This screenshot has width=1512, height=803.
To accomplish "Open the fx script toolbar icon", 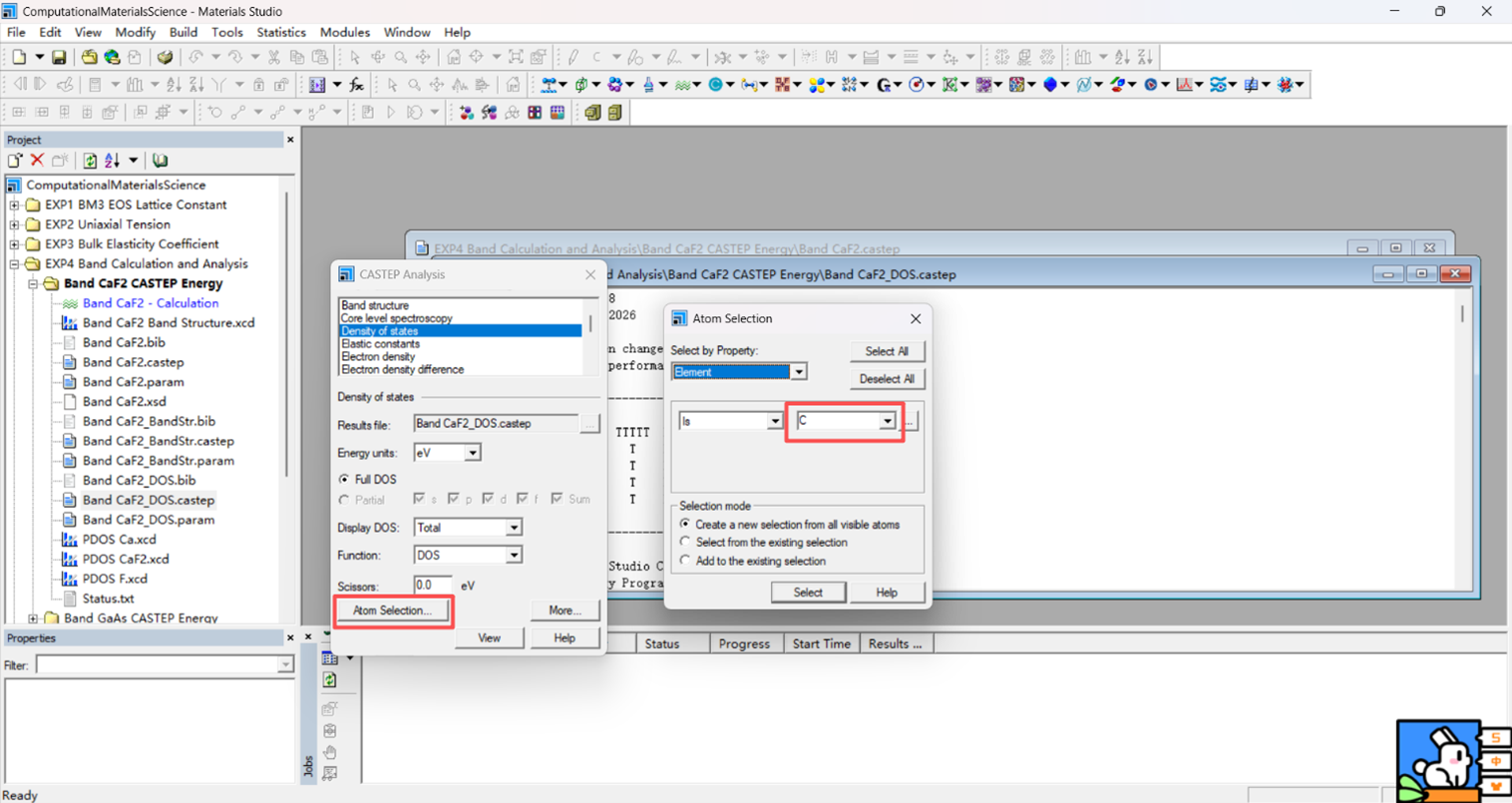I will click(356, 85).
